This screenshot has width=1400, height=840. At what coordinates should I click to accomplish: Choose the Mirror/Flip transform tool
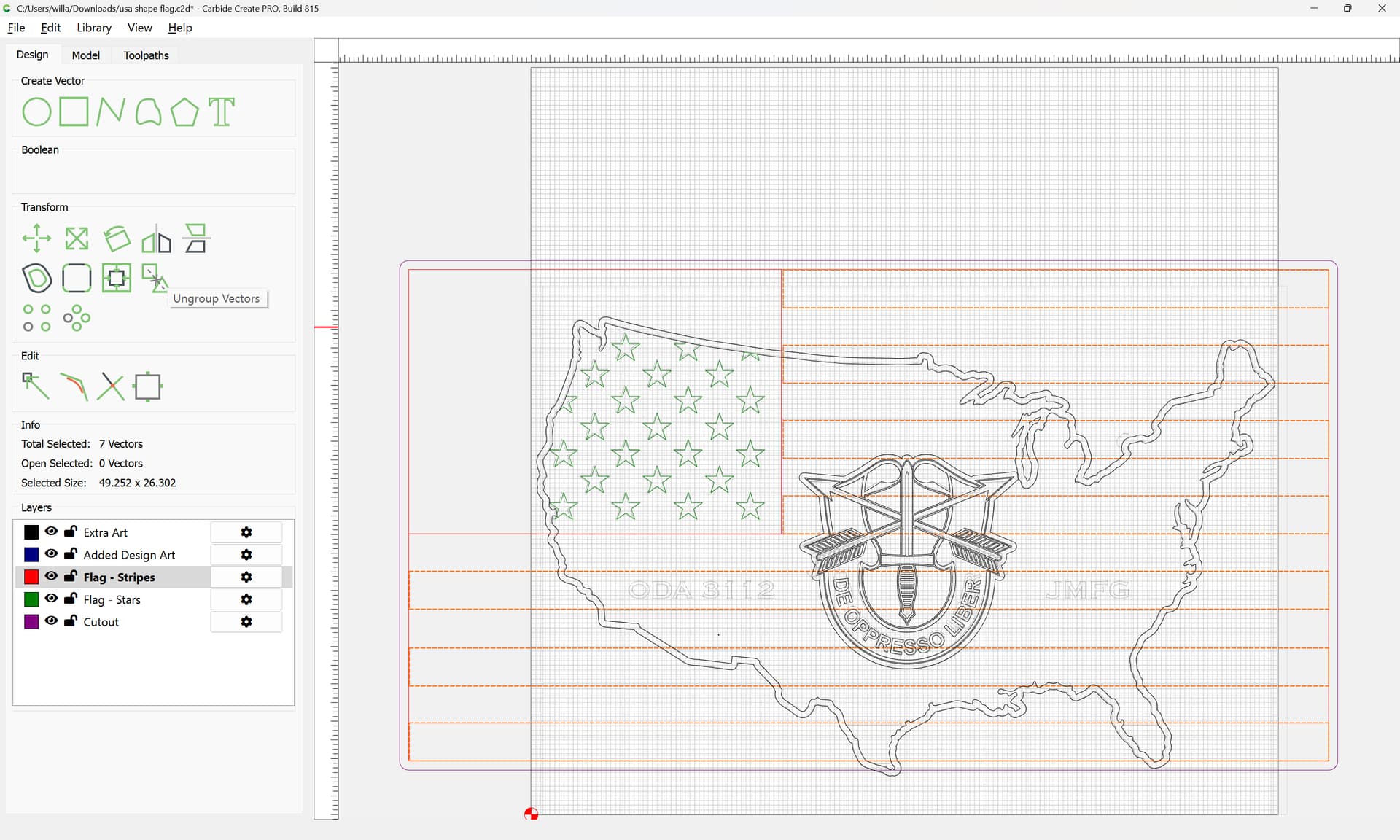tap(156, 238)
